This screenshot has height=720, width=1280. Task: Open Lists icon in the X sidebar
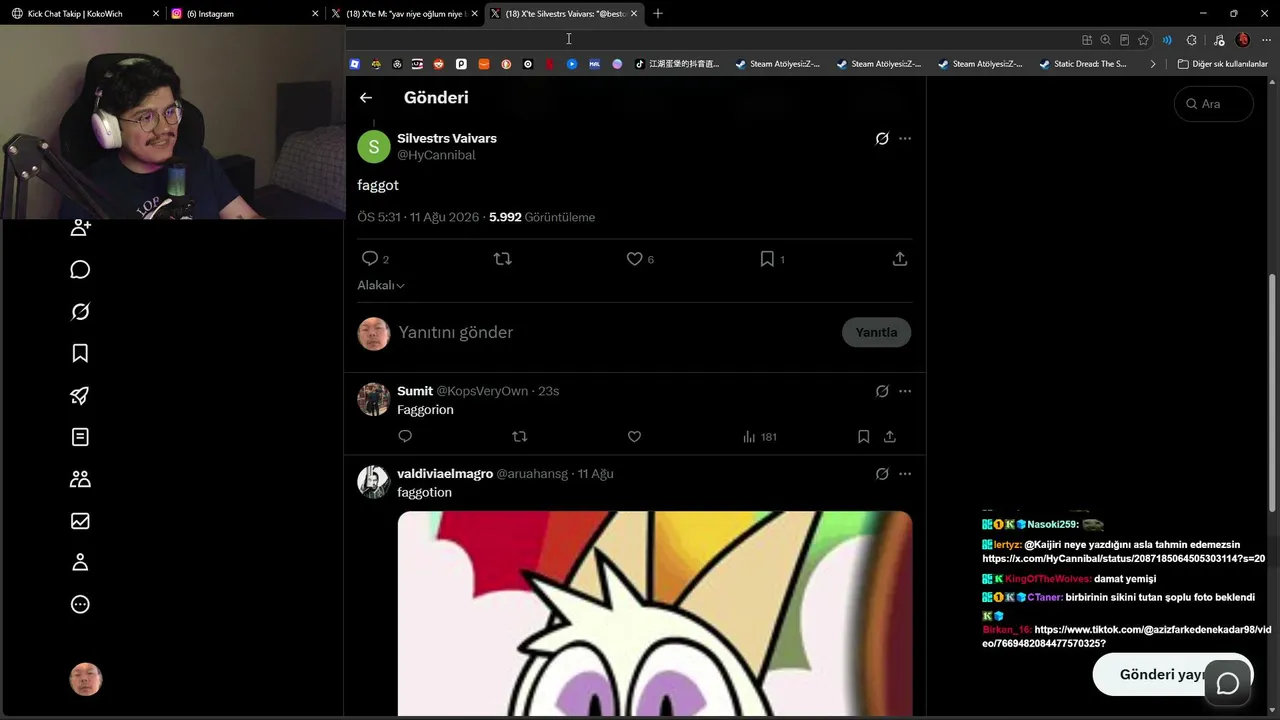pyautogui.click(x=81, y=437)
